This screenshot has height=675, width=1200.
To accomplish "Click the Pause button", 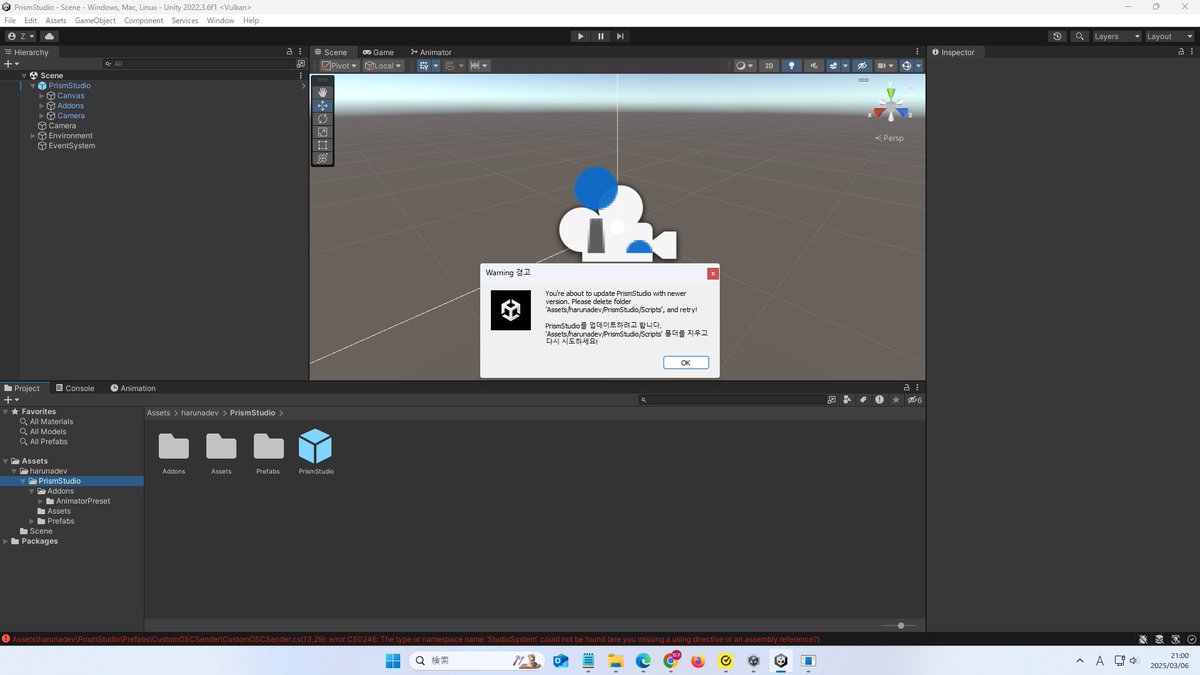I will coord(600,36).
